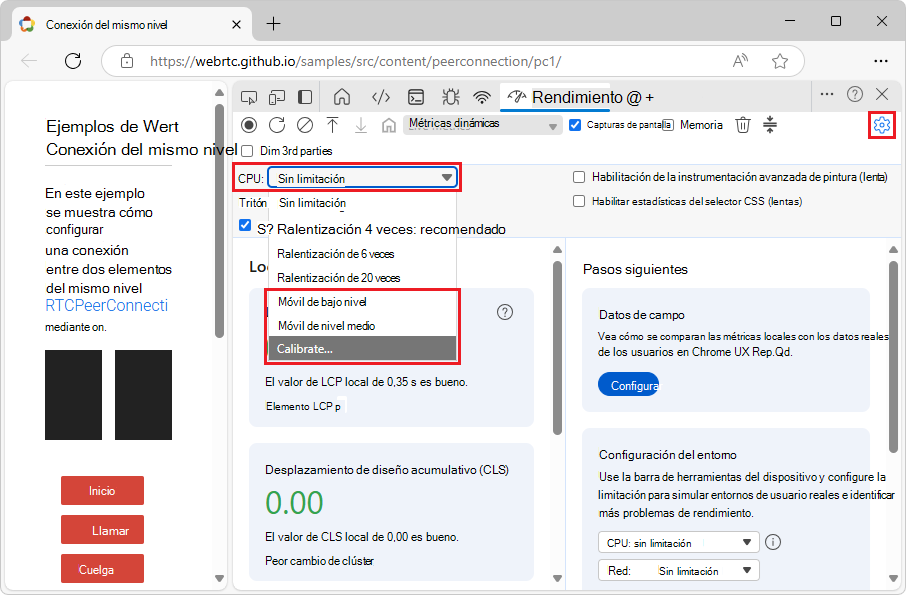Delete the recording with the trash icon

pyautogui.click(x=742, y=125)
